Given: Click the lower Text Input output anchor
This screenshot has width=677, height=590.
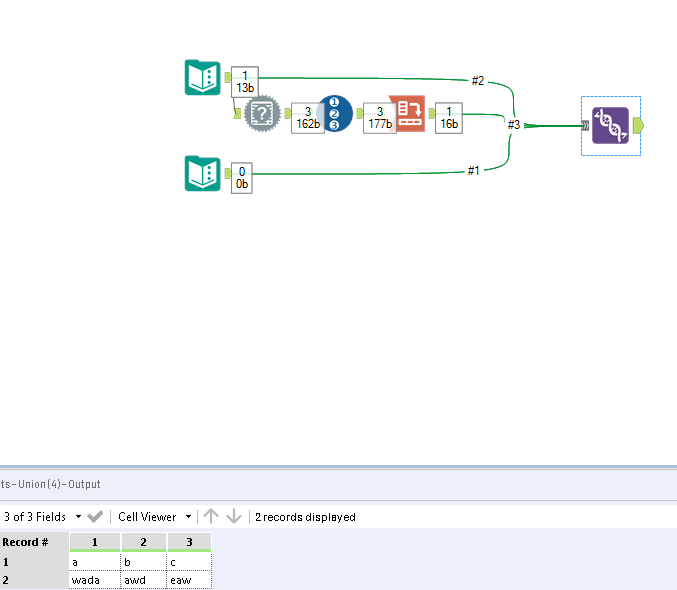Looking at the screenshot, I should [228, 174].
